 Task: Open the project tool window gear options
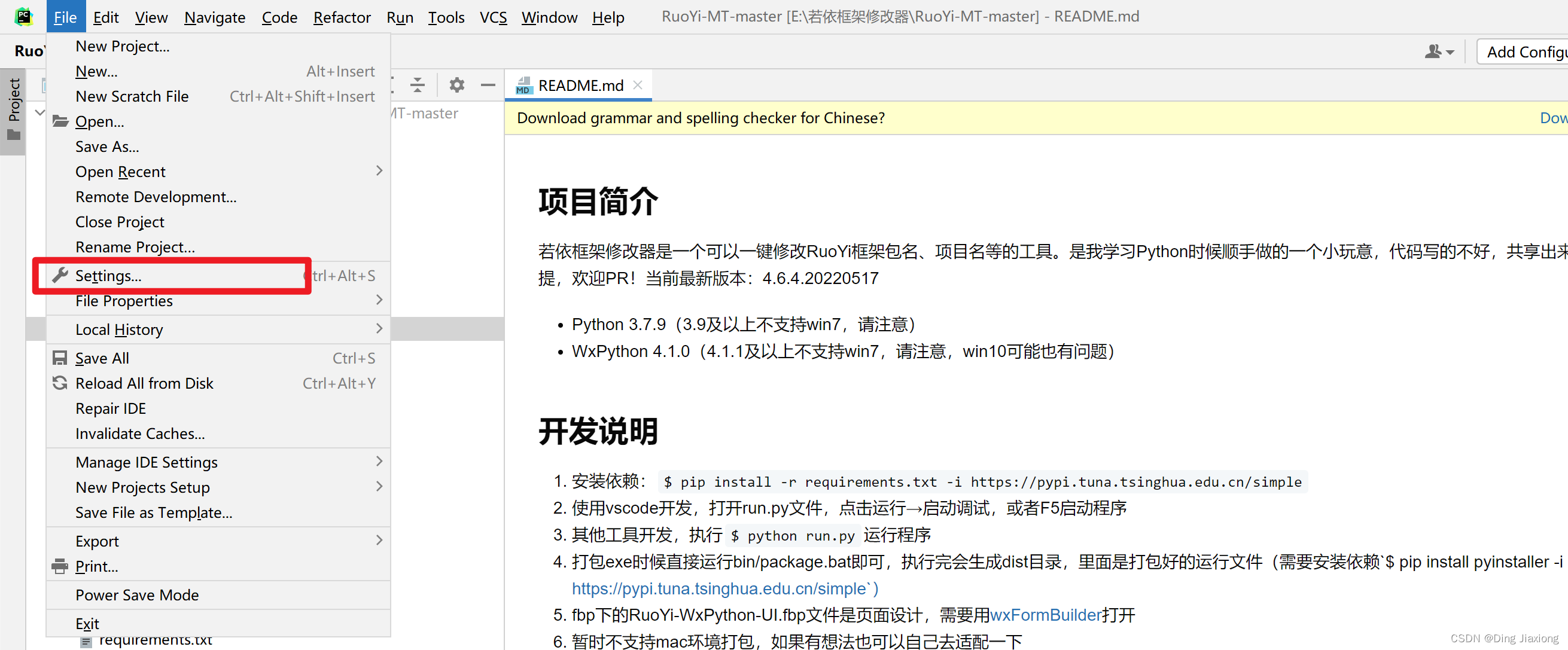(456, 84)
